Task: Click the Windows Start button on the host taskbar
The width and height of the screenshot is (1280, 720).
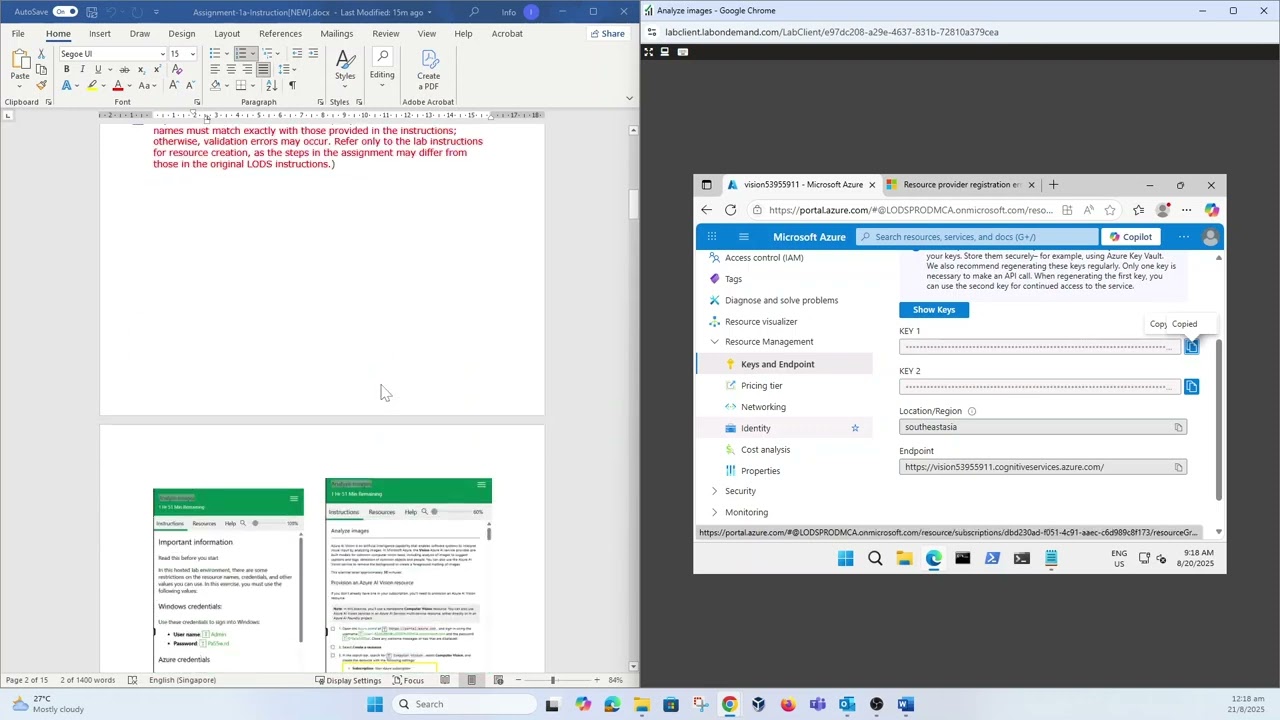Action: (x=375, y=704)
